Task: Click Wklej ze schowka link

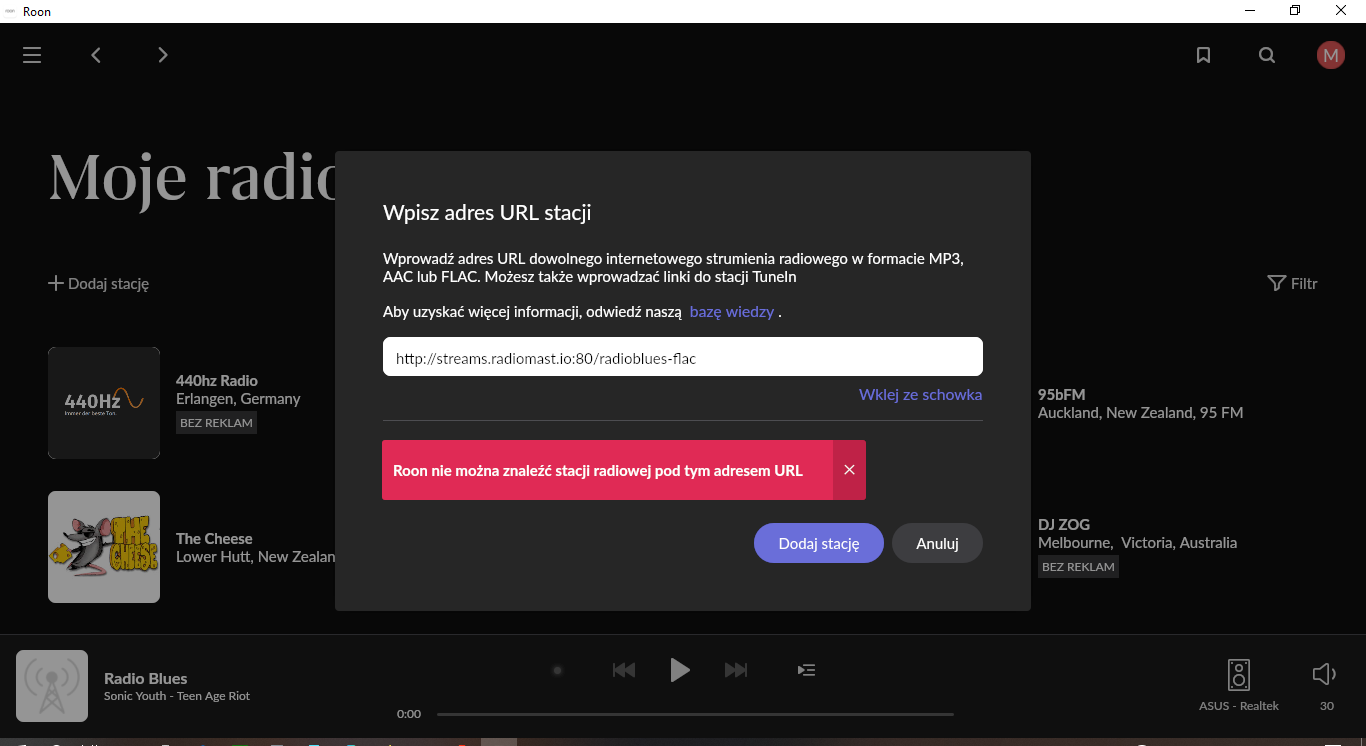Action: pos(920,395)
